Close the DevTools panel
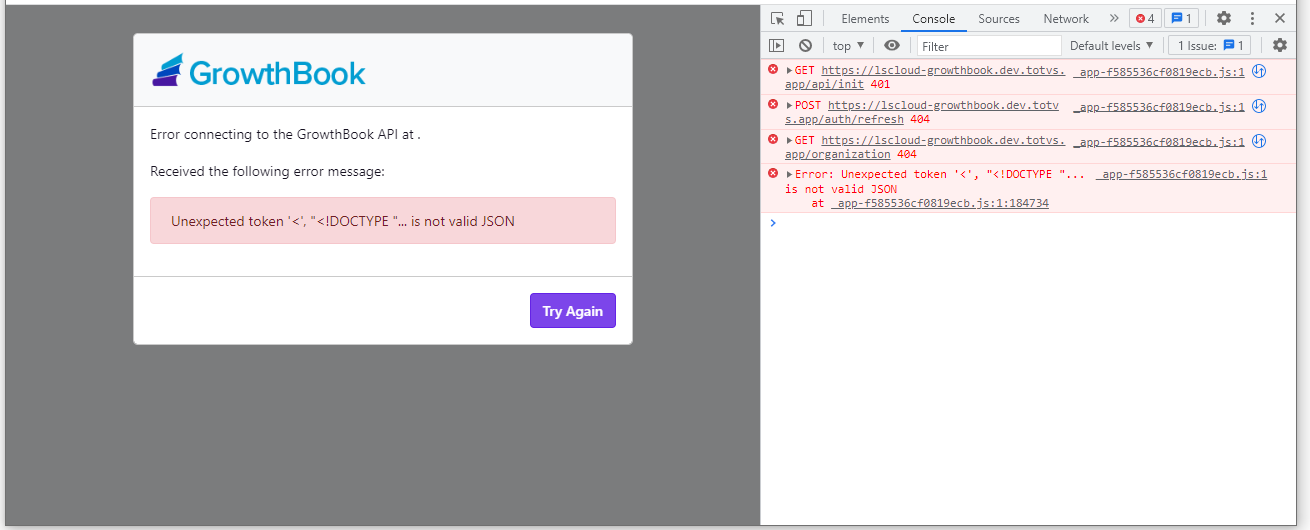 click(1279, 18)
